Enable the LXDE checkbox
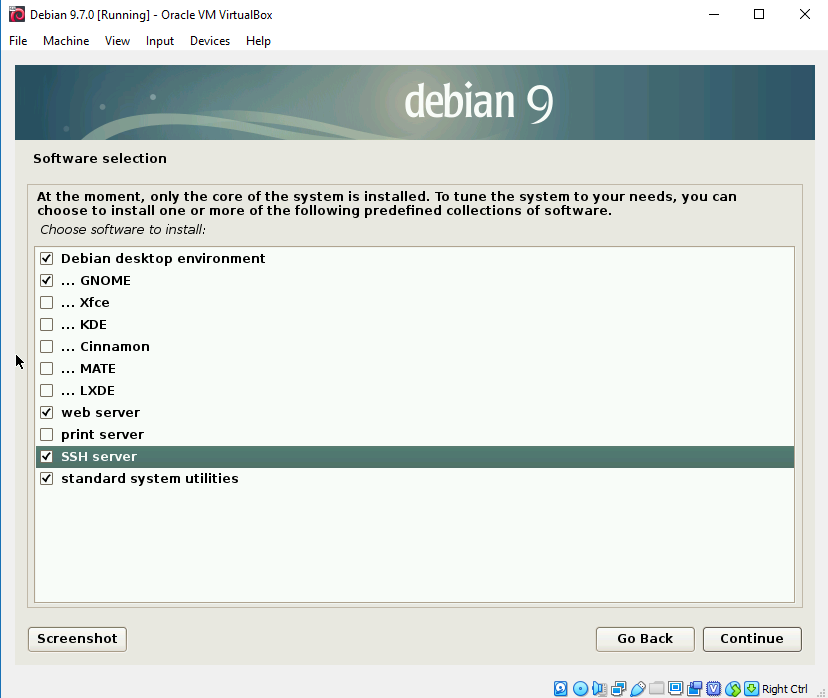Screen dimensions: 828x698 click(x=46, y=390)
